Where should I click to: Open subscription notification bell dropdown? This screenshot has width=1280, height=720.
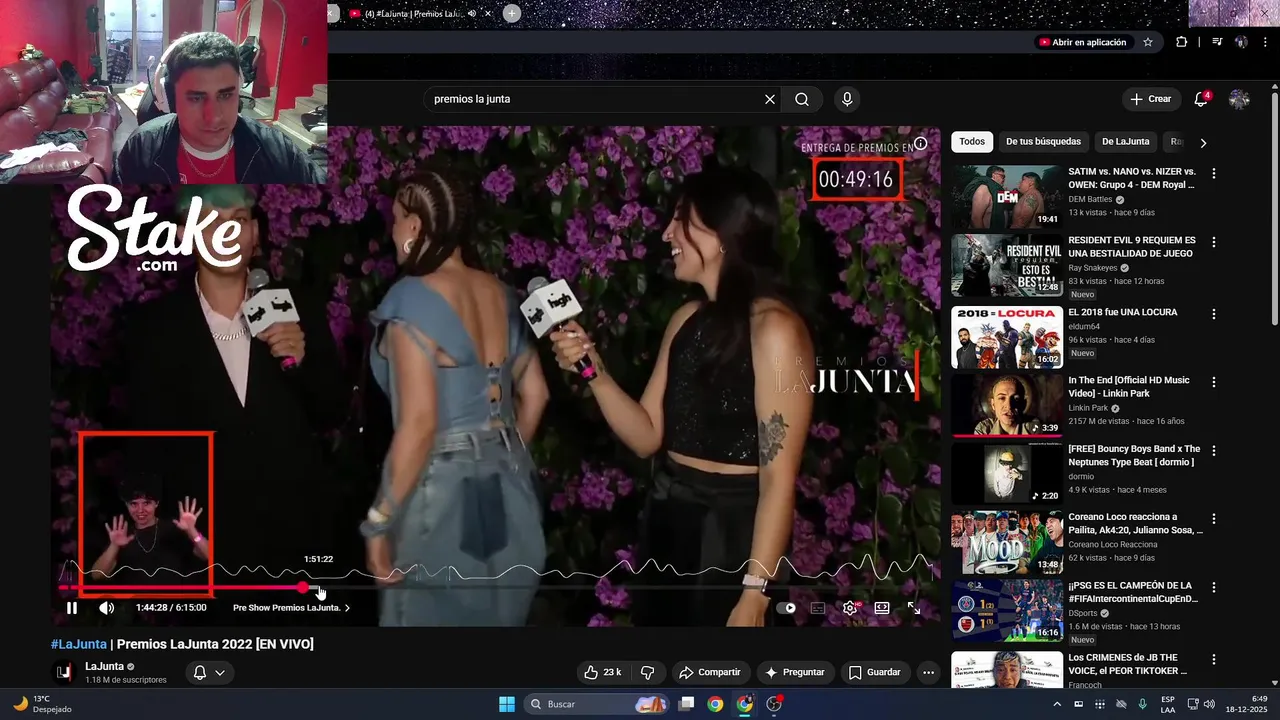click(209, 672)
